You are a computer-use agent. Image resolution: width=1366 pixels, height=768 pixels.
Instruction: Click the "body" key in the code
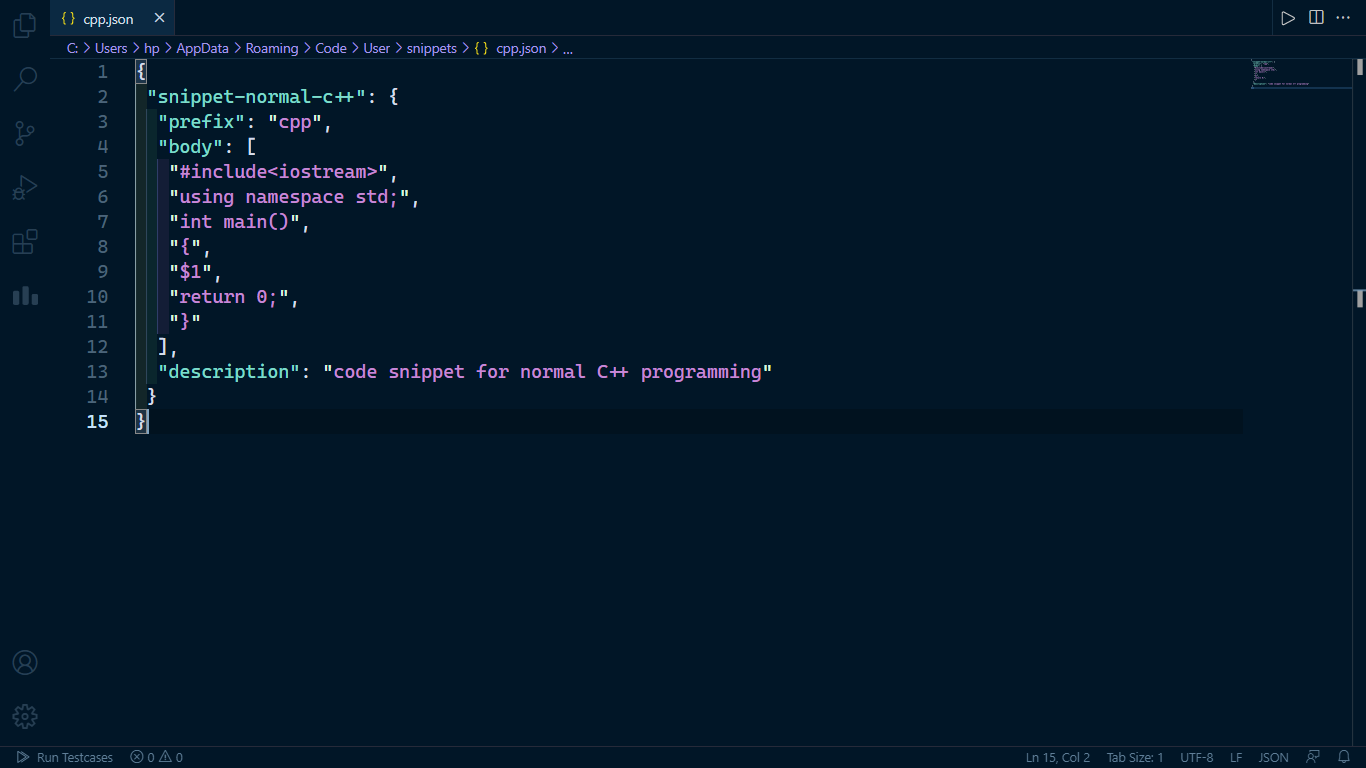191,147
